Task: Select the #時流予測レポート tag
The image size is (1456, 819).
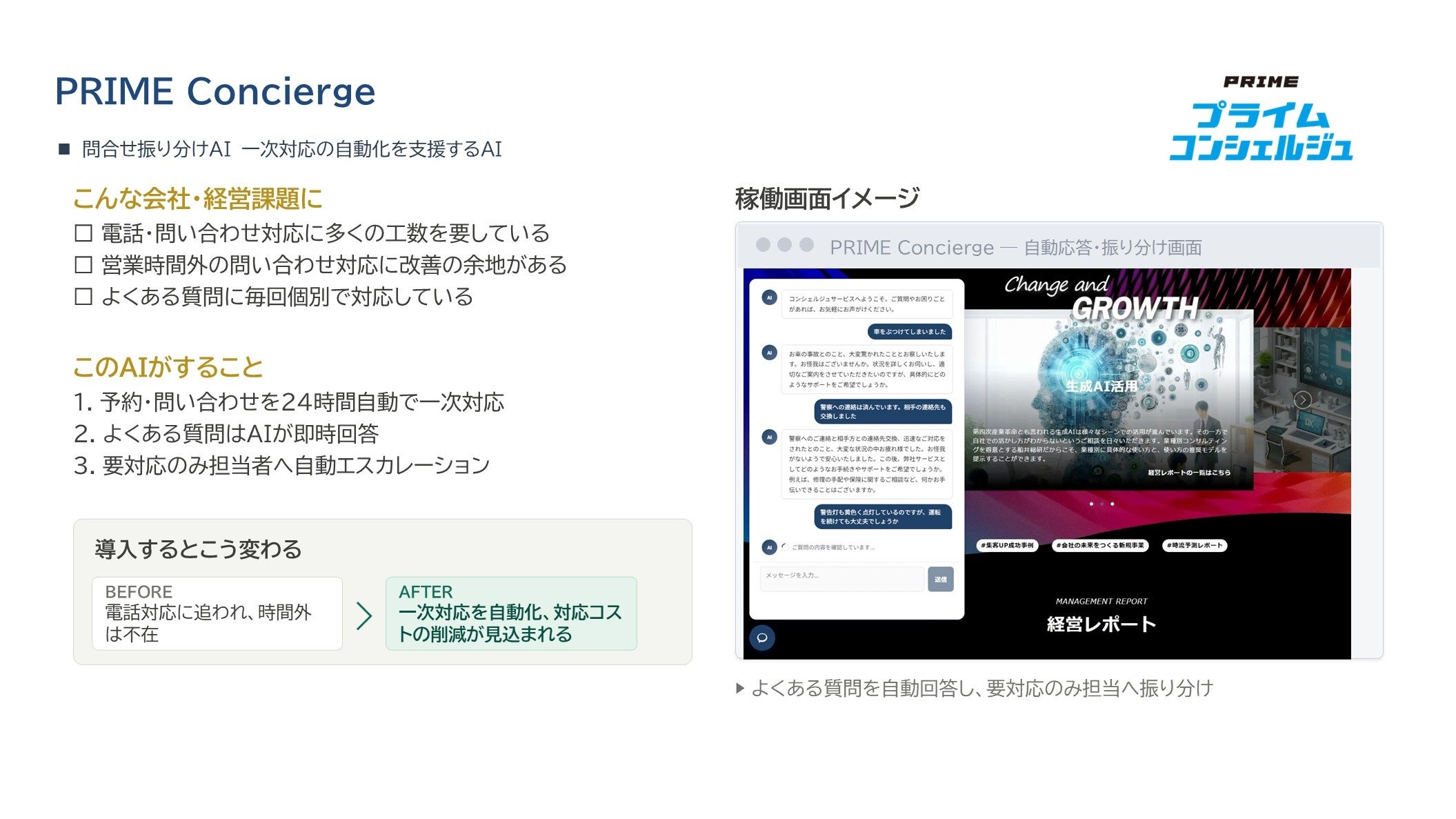Action: 1195,546
